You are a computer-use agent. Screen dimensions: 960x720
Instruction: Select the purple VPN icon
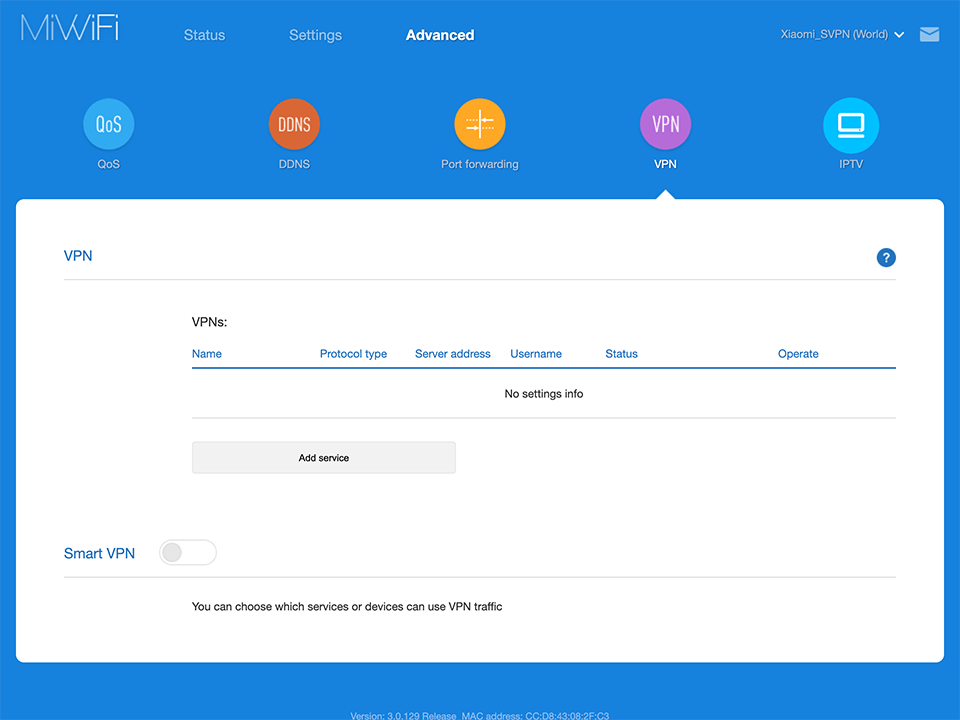[665, 125]
